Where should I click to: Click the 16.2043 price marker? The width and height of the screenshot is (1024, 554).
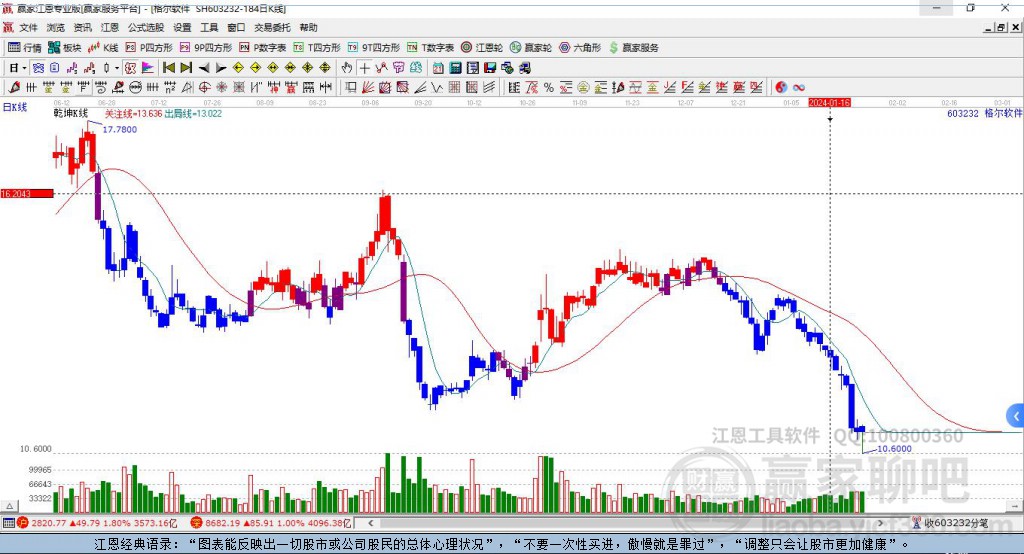(27, 193)
